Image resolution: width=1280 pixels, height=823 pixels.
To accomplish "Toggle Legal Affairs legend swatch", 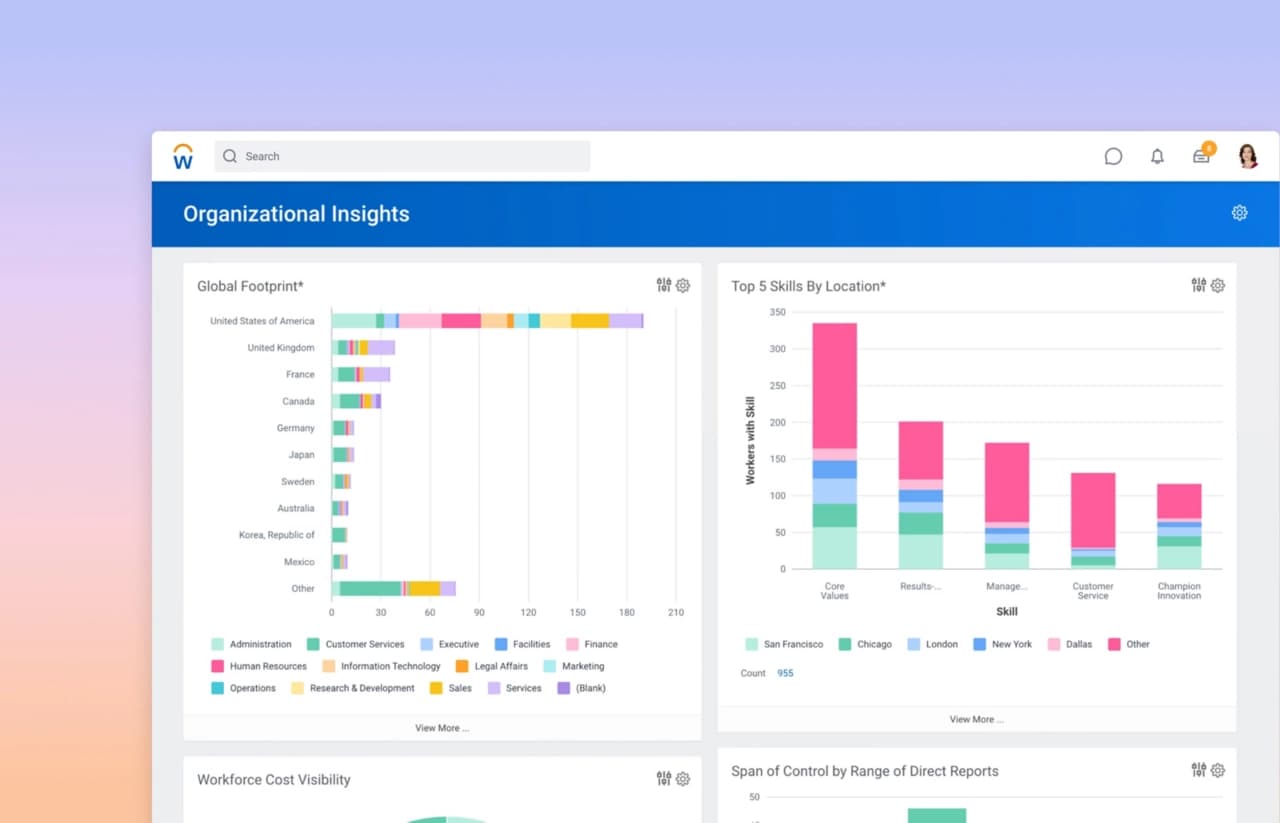I will [462, 666].
